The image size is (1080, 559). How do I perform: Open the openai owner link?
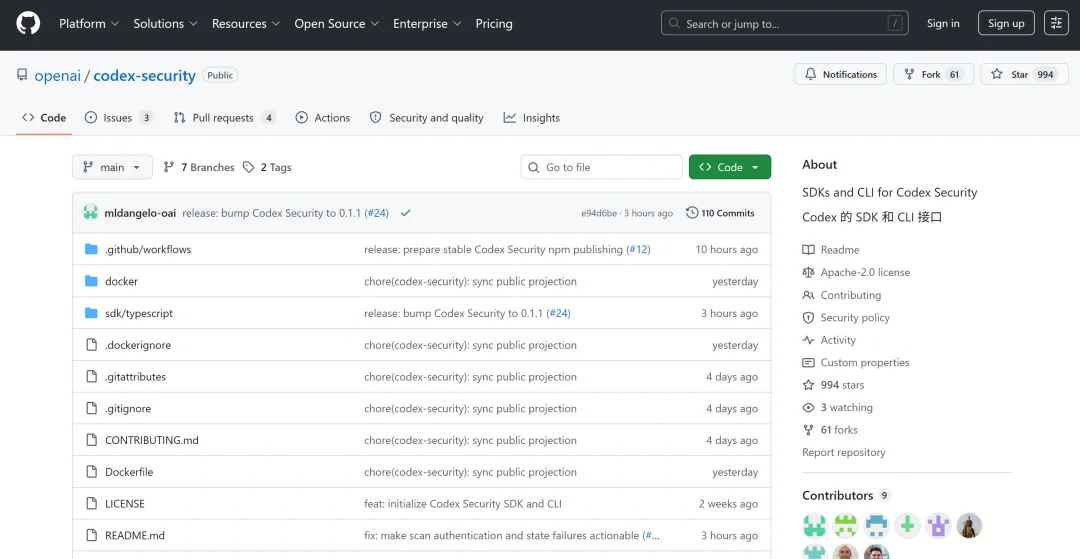[58, 75]
